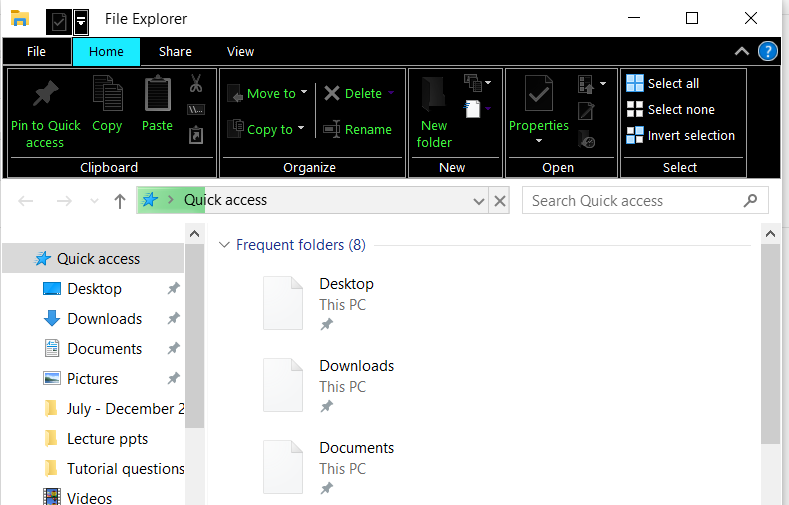Open the File menu tab

pos(36,51)
